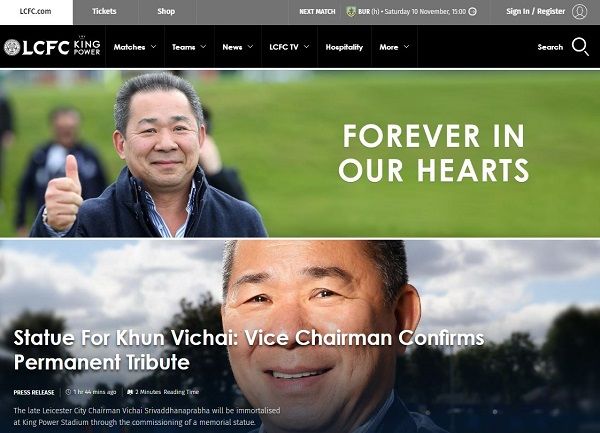Click the user profile avatar icon
Image resolution: width=600 pixels, height=433 pixels.
[x=579, y=11]
